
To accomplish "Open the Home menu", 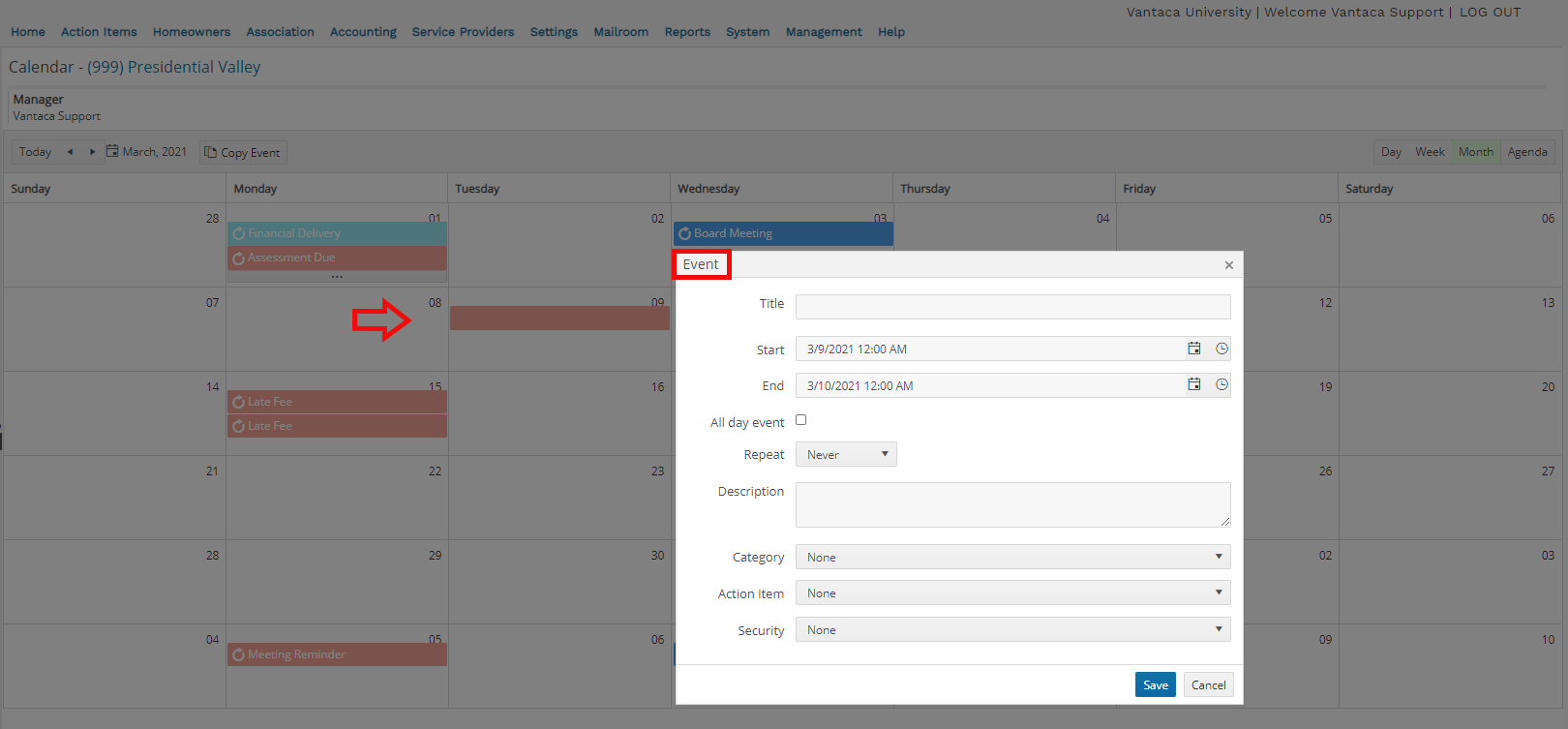I will (x=28, y=32).
